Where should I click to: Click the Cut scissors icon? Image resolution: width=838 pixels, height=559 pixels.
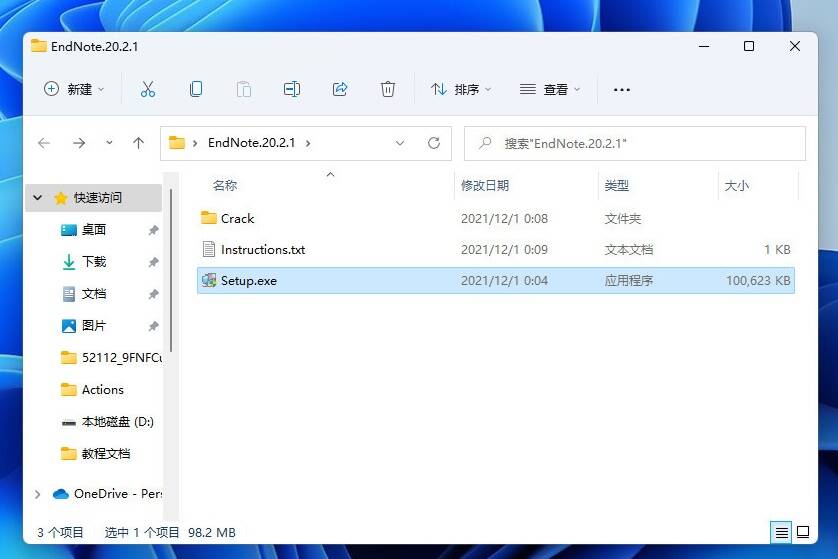(x=148, y=89)
